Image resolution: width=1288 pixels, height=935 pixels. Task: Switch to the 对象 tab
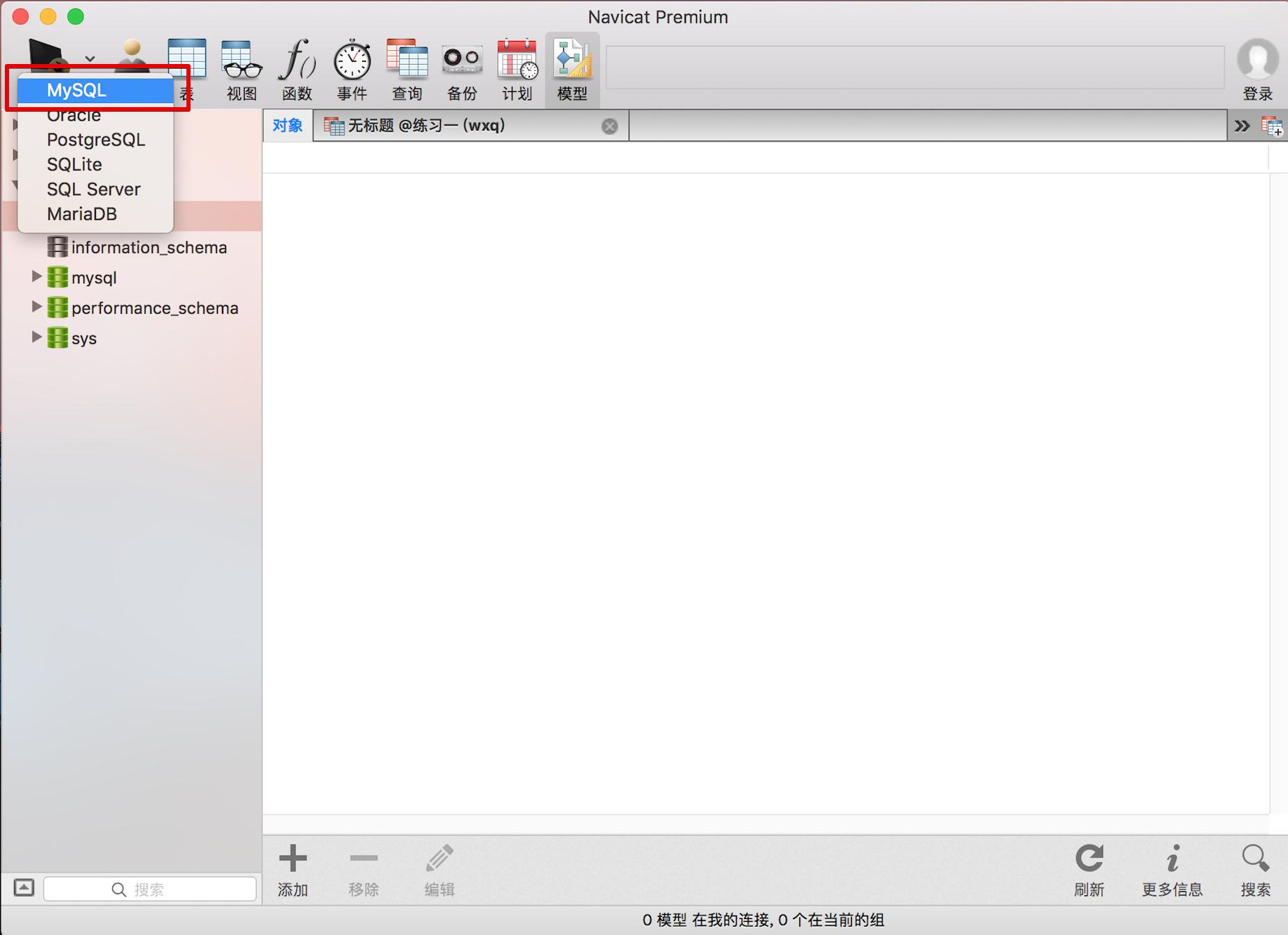tap(288, 125)
